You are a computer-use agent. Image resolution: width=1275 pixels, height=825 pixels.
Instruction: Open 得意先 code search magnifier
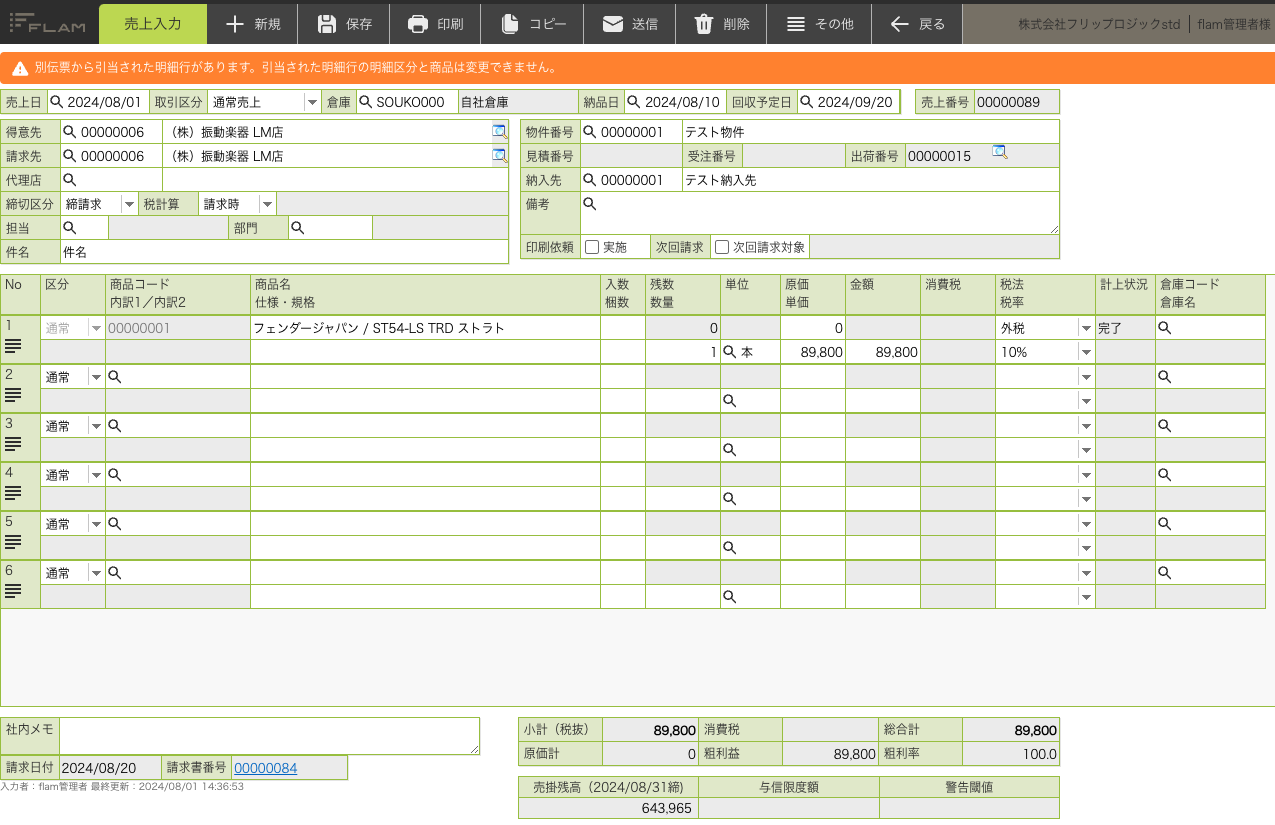pos(69,132)
